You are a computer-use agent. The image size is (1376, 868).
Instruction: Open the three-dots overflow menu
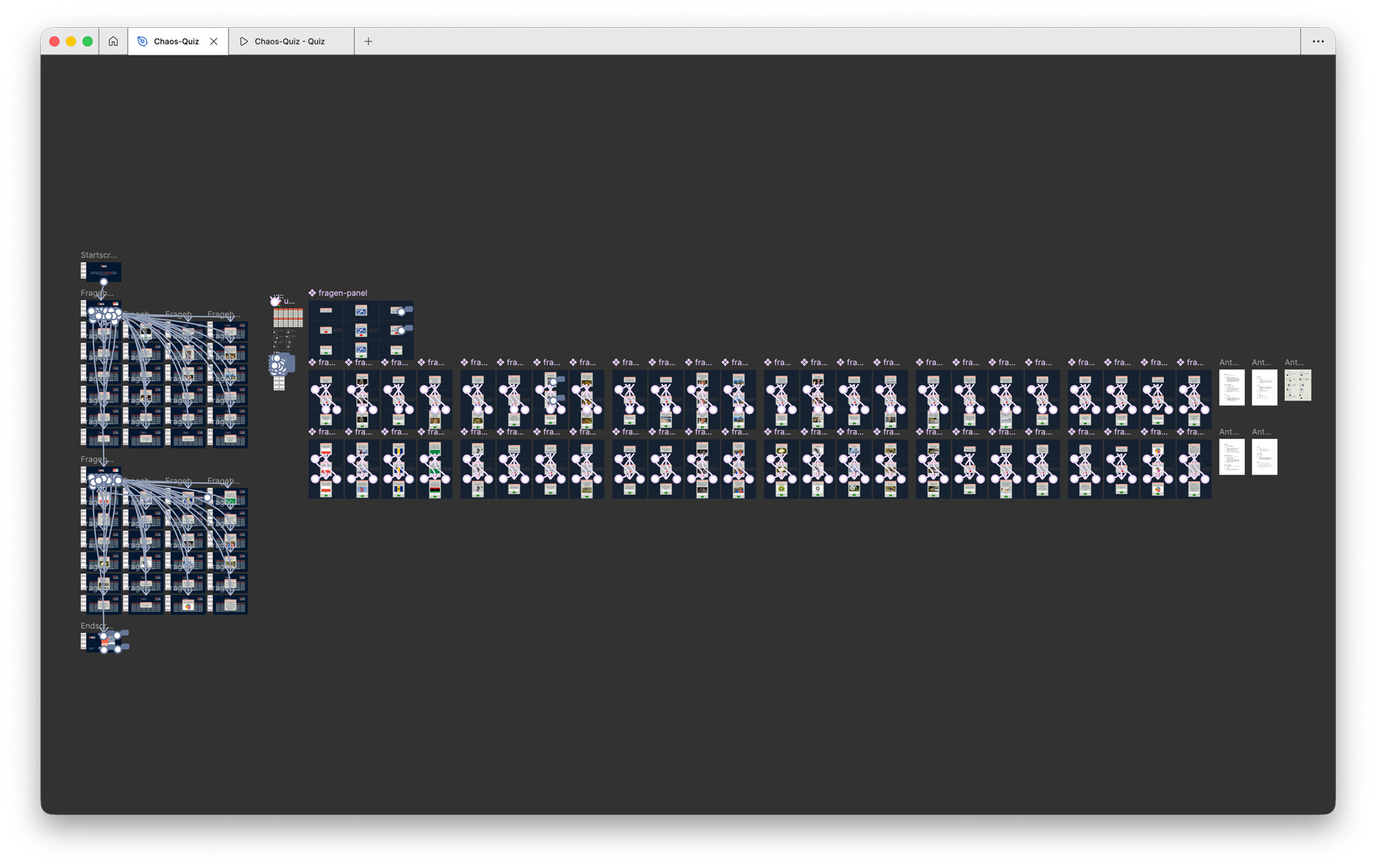(1318, 42)
